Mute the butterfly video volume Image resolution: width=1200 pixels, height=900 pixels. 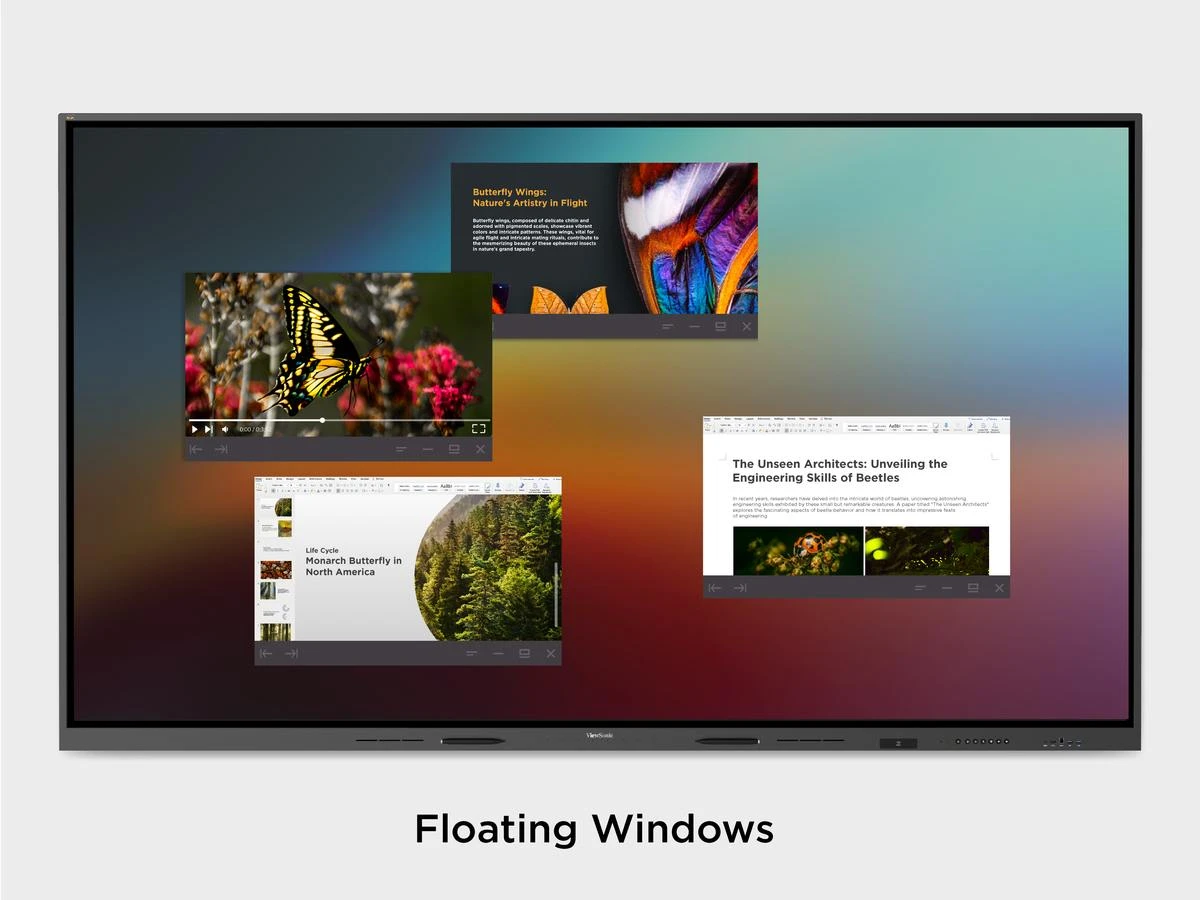(225, 429)
